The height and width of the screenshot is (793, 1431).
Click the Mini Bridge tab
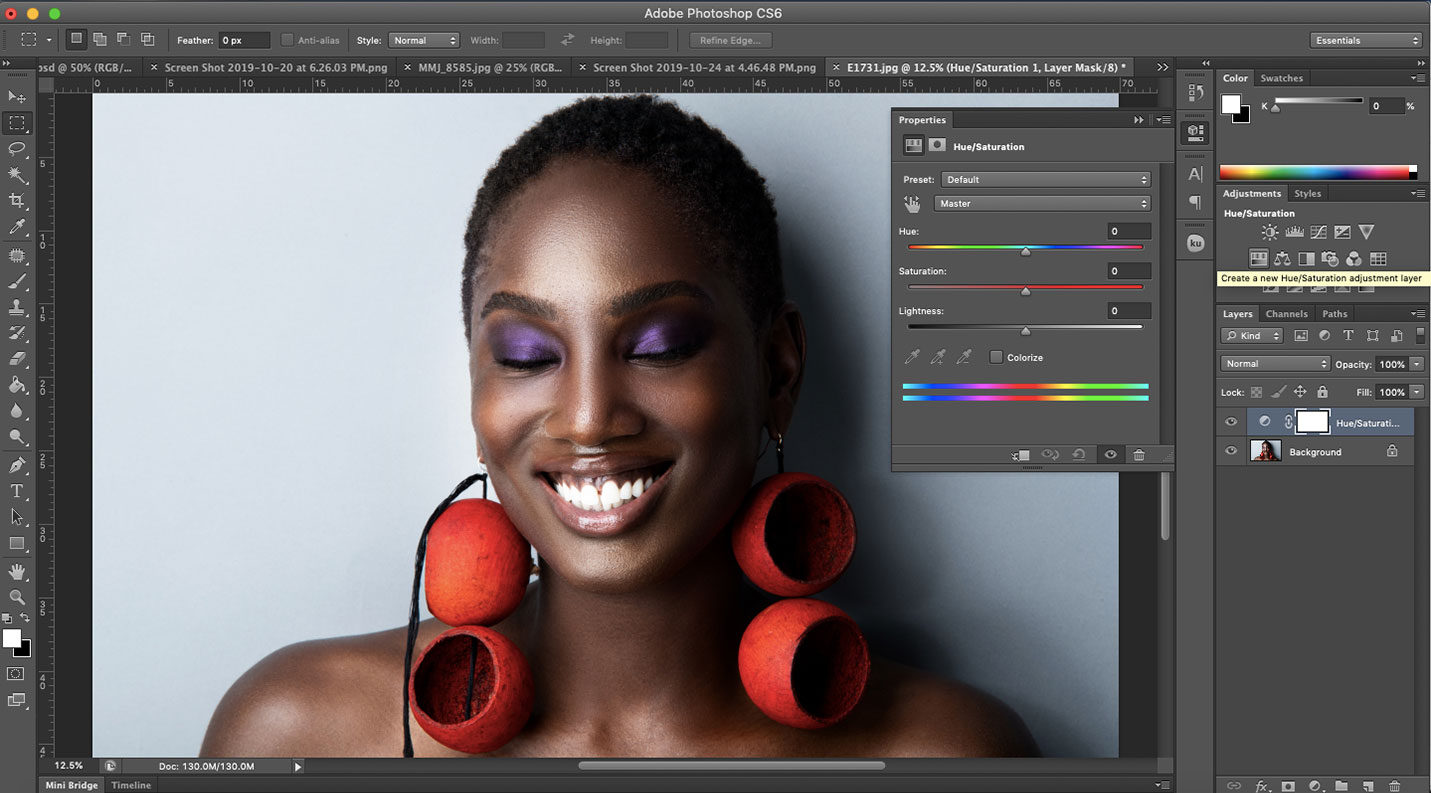pyautogui.click(x=72, y=785)
